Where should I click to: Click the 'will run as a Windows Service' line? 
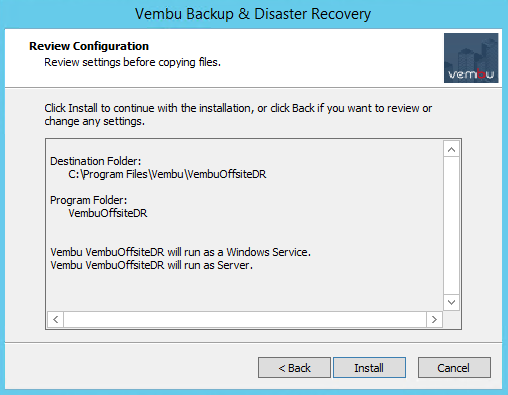click(180, 252)
